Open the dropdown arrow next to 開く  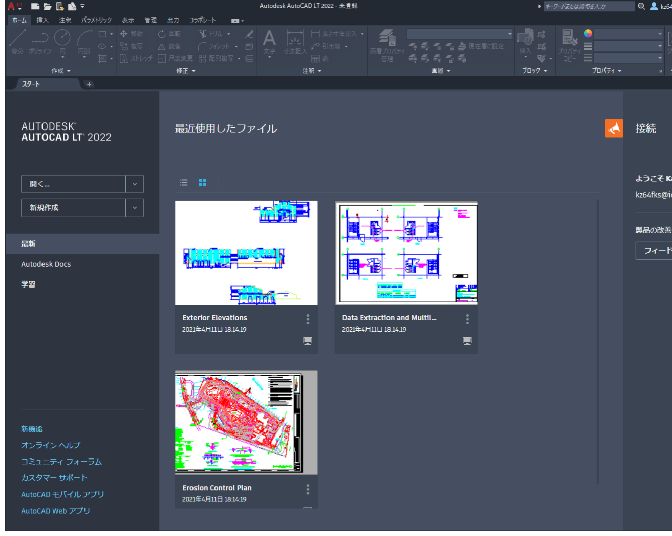pyautogui.click(x=135, y=184)
